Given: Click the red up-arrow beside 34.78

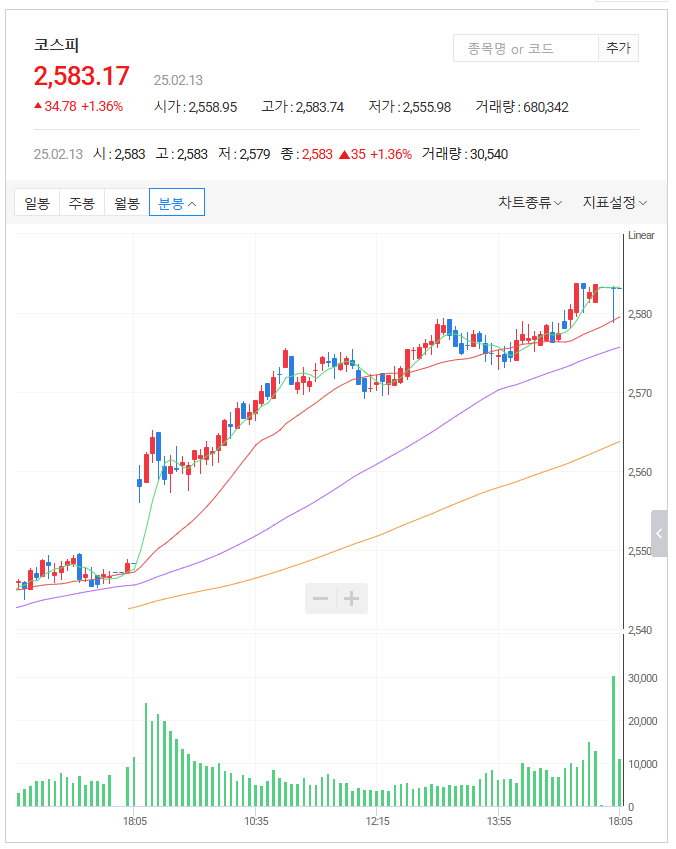Looking at the screenshot, I should pos(38,106).
